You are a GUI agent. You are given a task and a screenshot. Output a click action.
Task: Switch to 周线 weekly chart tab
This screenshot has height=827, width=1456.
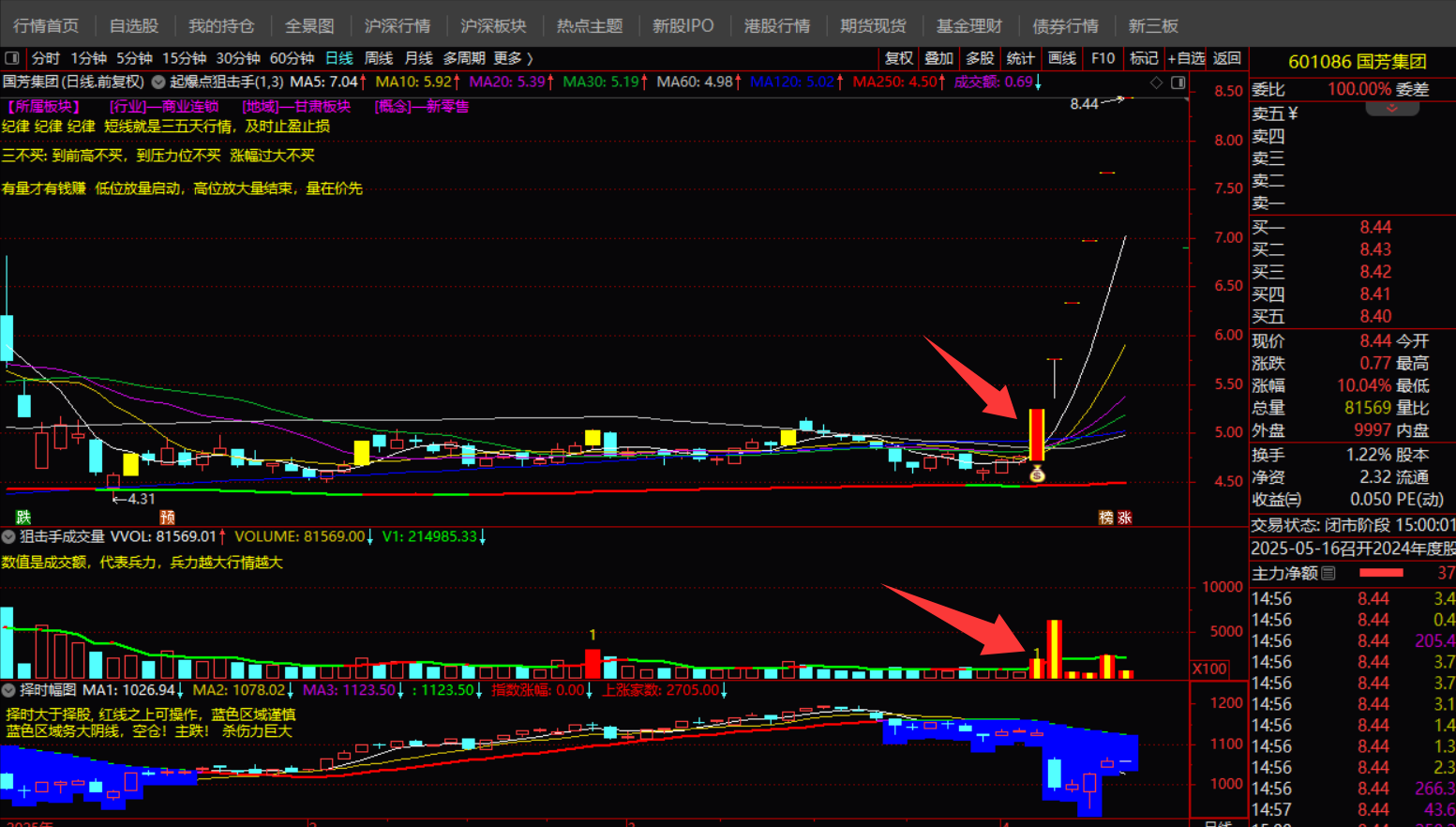click(378, 58)
